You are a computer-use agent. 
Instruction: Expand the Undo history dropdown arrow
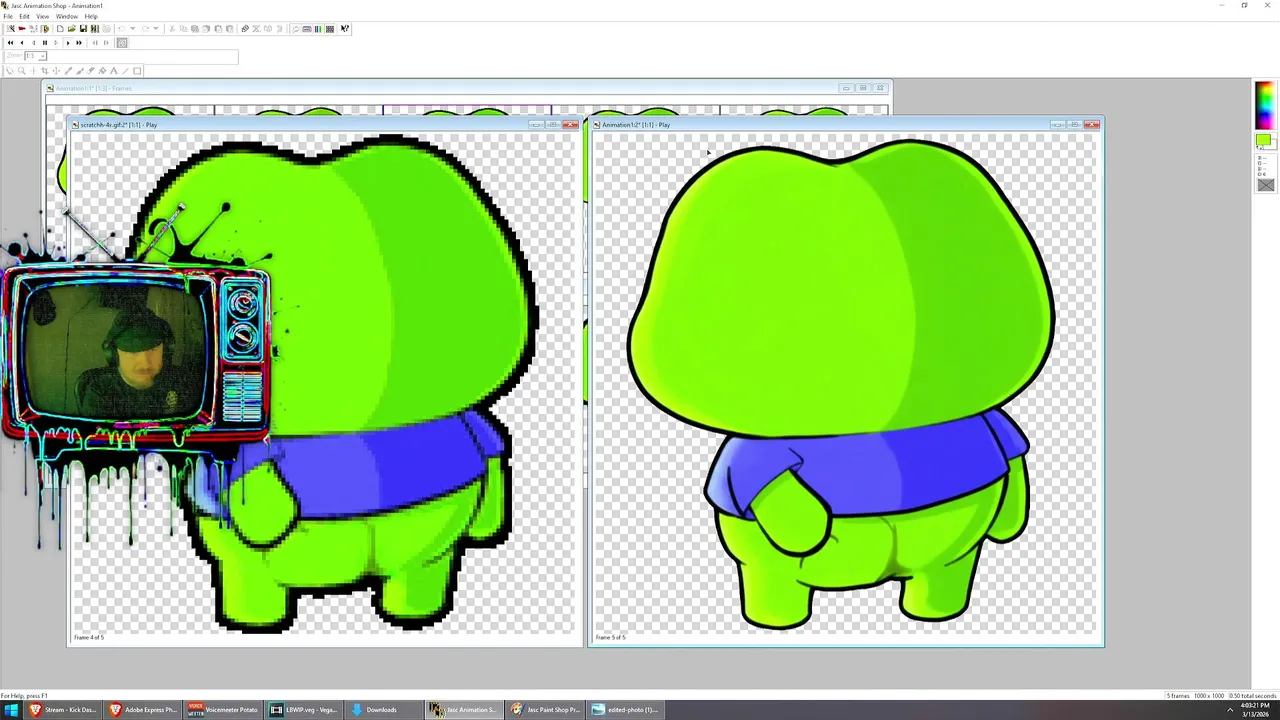point(132,29)
